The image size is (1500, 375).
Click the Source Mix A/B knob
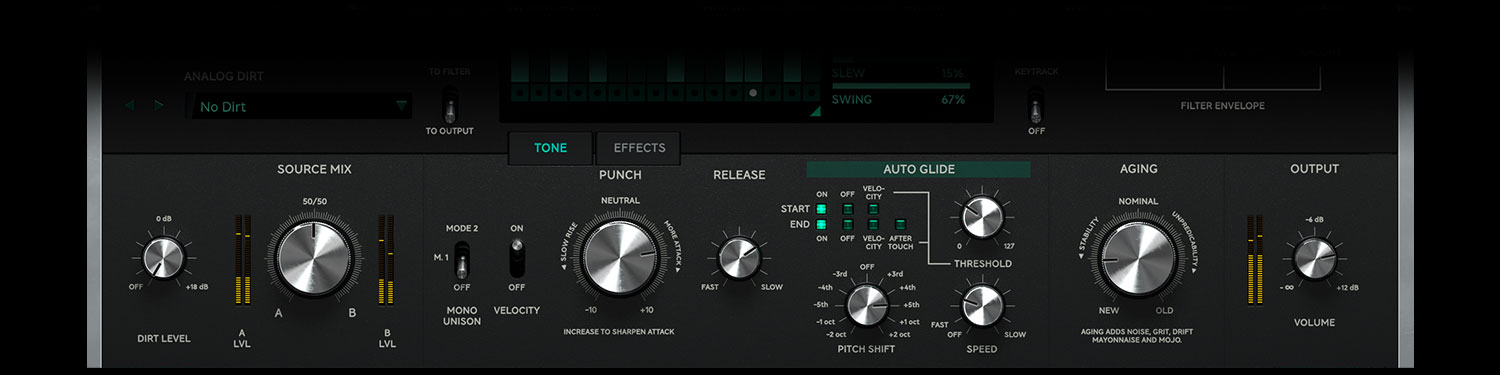click(314, 259)
